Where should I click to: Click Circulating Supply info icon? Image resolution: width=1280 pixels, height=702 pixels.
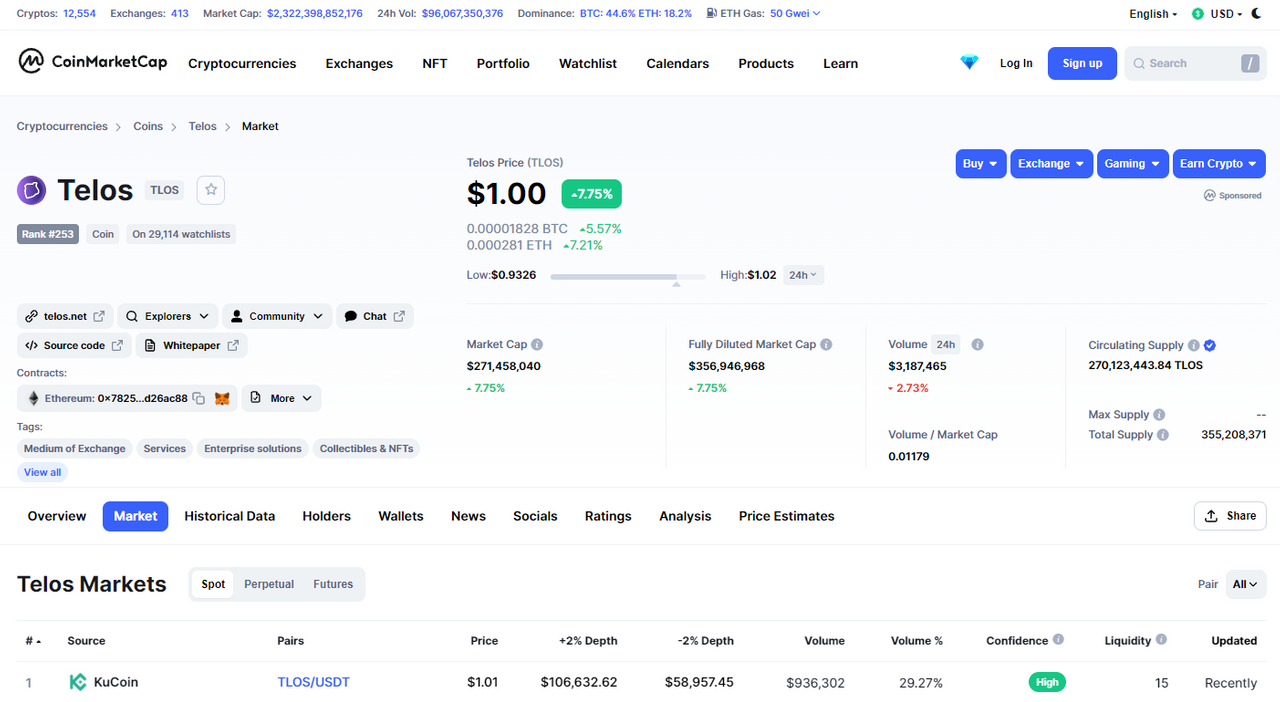tap(1194, 345)
